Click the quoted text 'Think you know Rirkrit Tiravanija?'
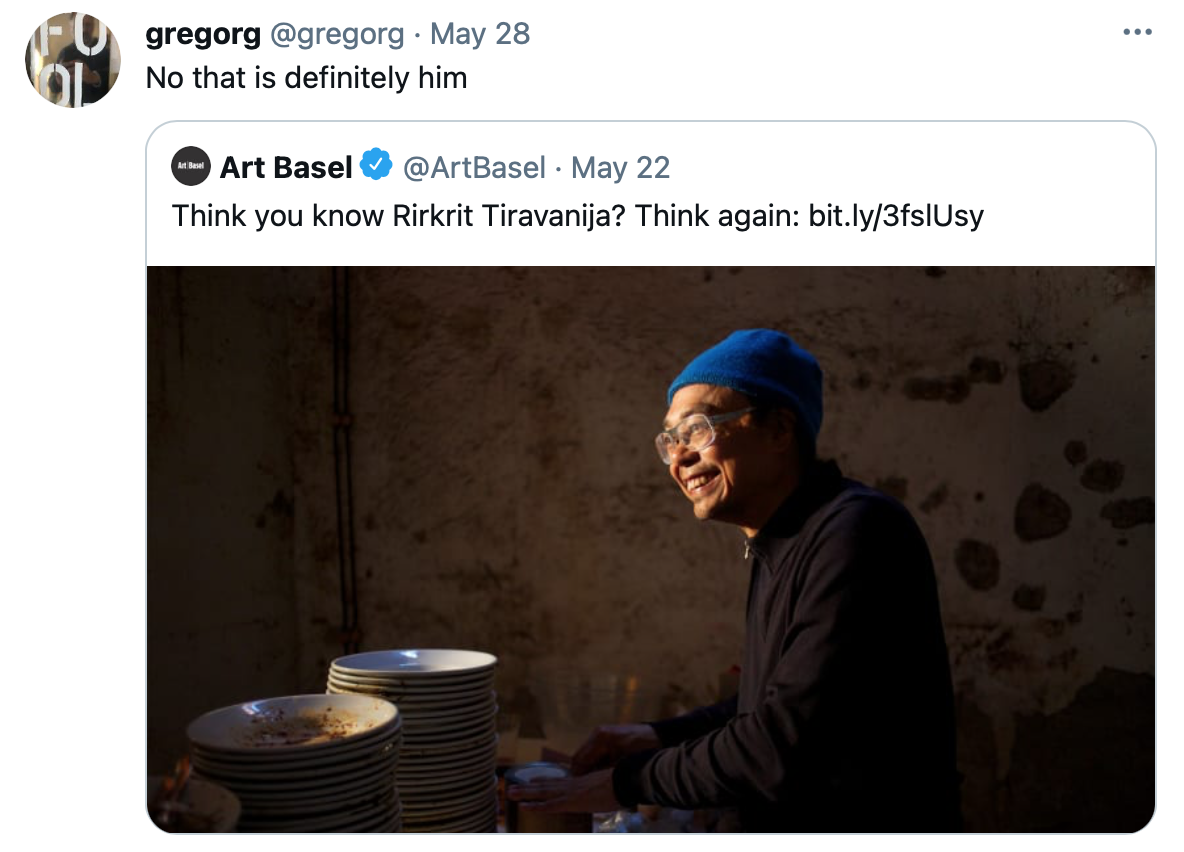The height and width of the screenshot is (852, 1184). [399, 216]
